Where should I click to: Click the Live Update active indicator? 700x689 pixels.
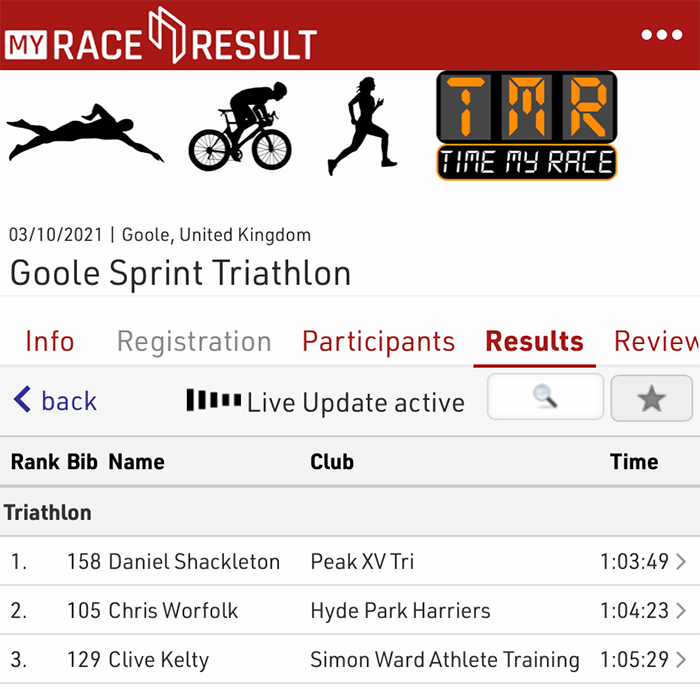[x=326, y=402]
